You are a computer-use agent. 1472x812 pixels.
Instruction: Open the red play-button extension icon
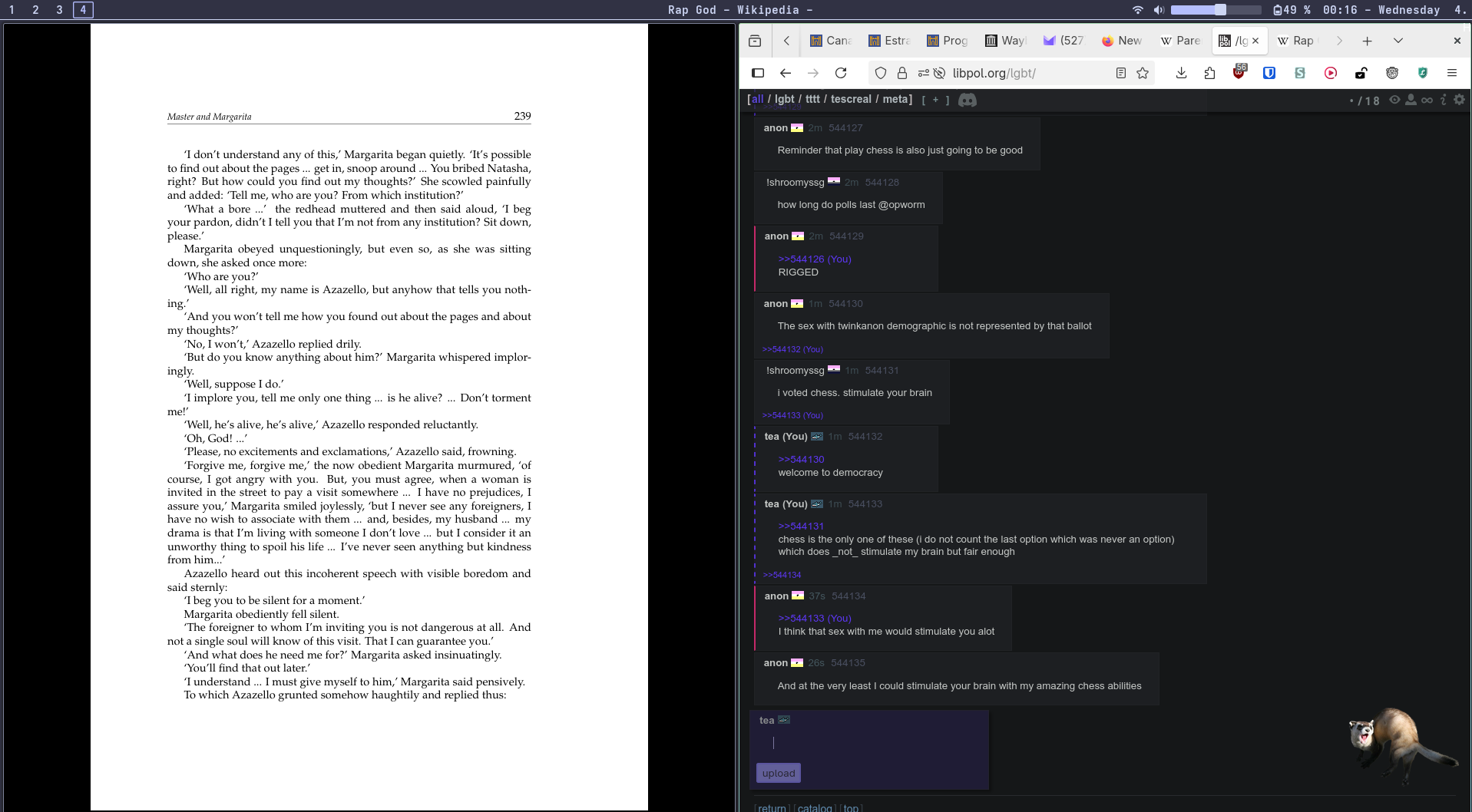click(1331, 73)
